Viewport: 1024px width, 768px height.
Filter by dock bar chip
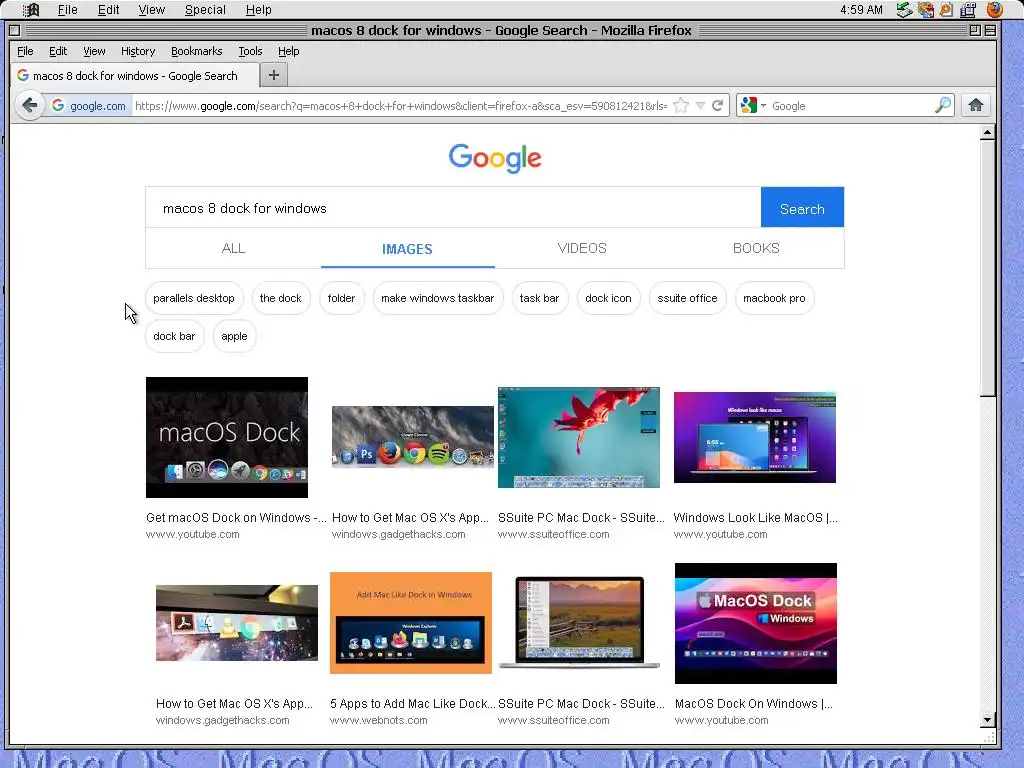pos(174,336)
